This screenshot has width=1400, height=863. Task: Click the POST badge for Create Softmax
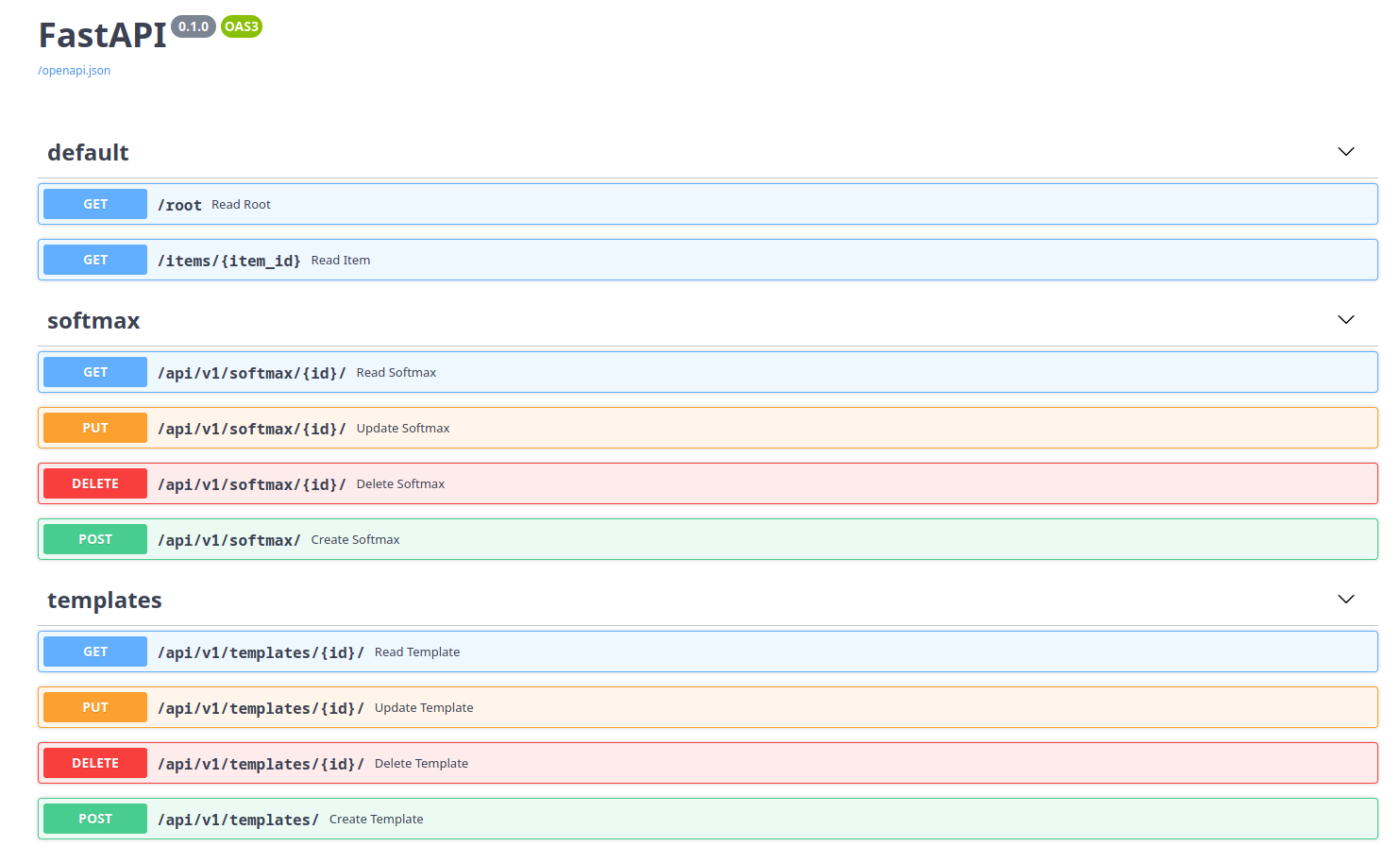[94, 538]
